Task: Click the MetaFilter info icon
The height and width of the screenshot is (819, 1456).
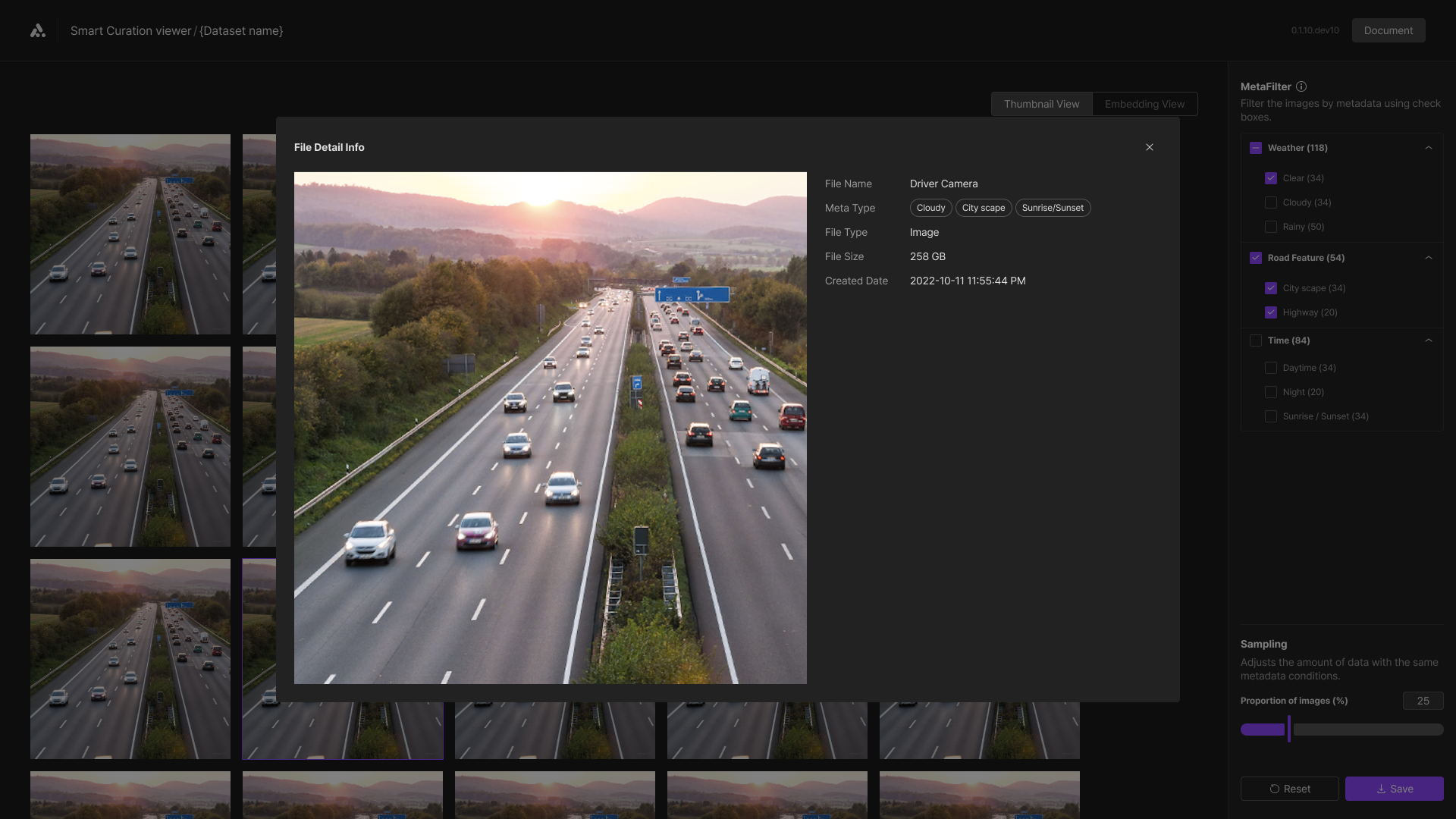Action: point(1301,86)
